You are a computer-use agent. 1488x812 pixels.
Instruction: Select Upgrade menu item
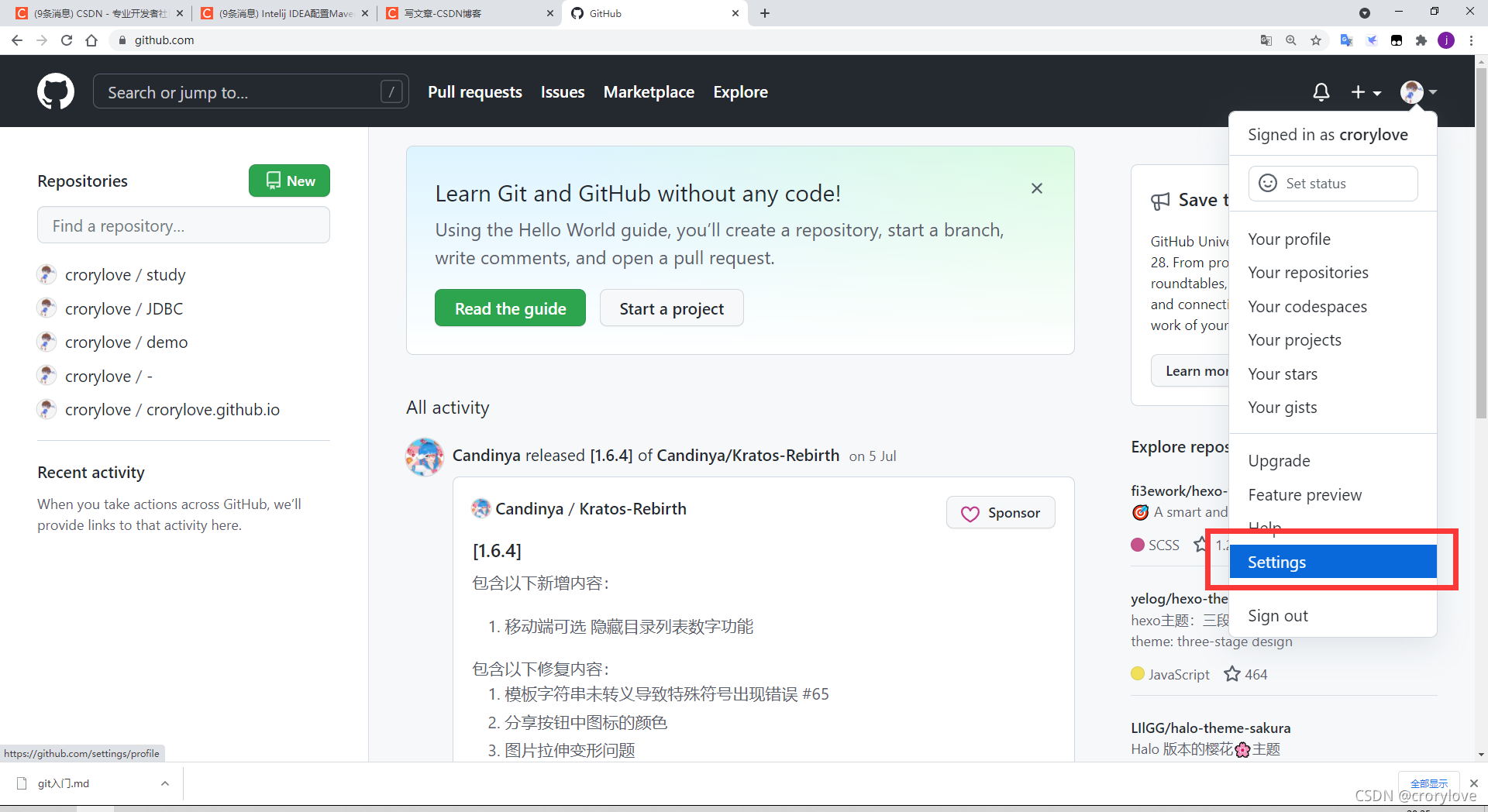pyautogui.click(x=1333, y=461)
